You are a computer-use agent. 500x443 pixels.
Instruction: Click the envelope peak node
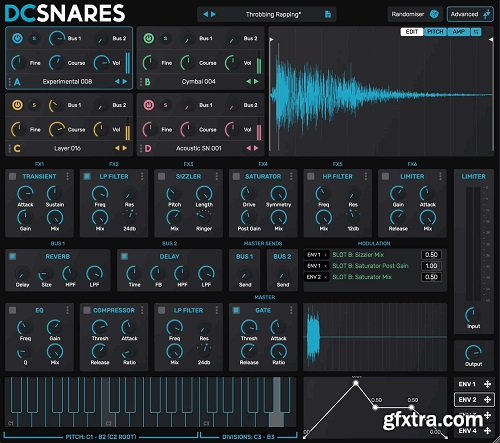(x=356, y=383)
